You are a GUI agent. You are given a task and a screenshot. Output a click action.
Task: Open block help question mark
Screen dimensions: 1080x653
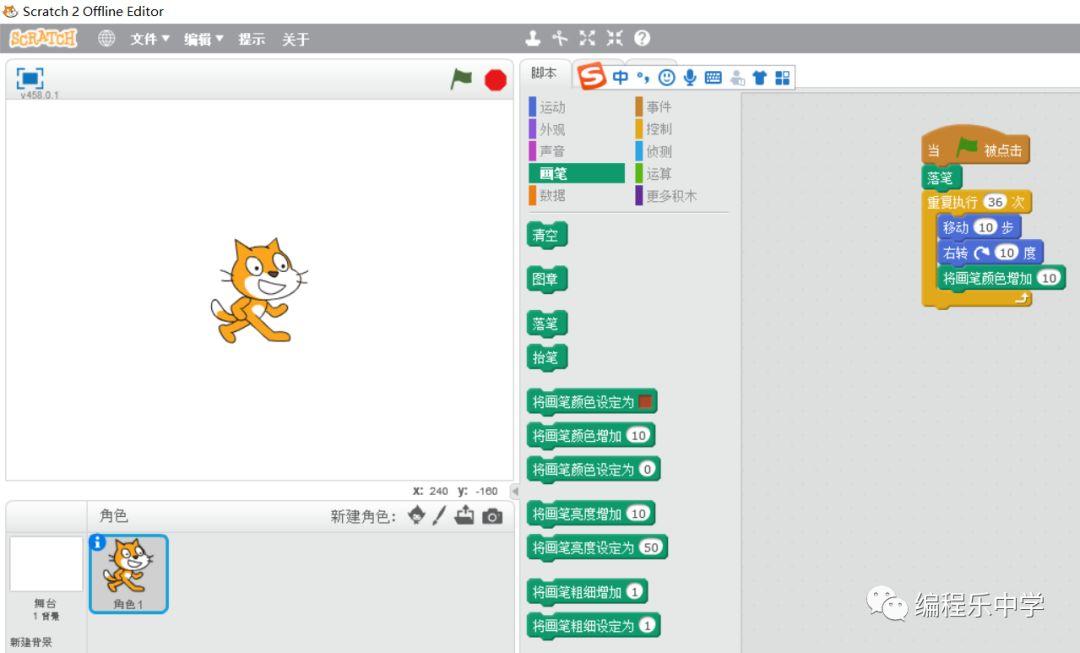click(x=642, y=39)
